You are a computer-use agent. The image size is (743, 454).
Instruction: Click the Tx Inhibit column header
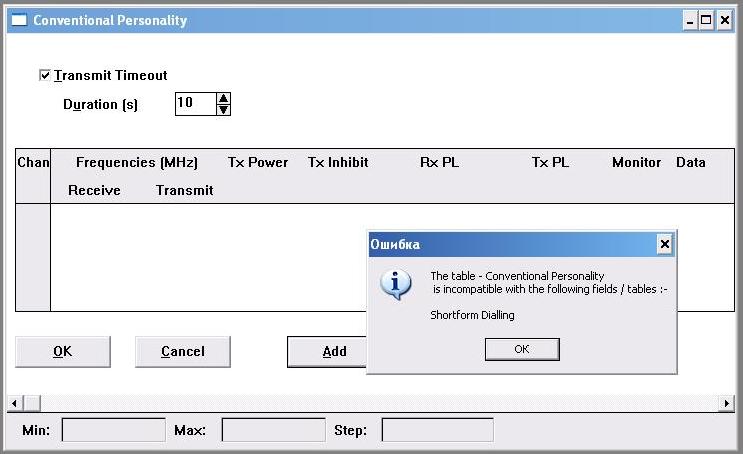tap(338, 162)
